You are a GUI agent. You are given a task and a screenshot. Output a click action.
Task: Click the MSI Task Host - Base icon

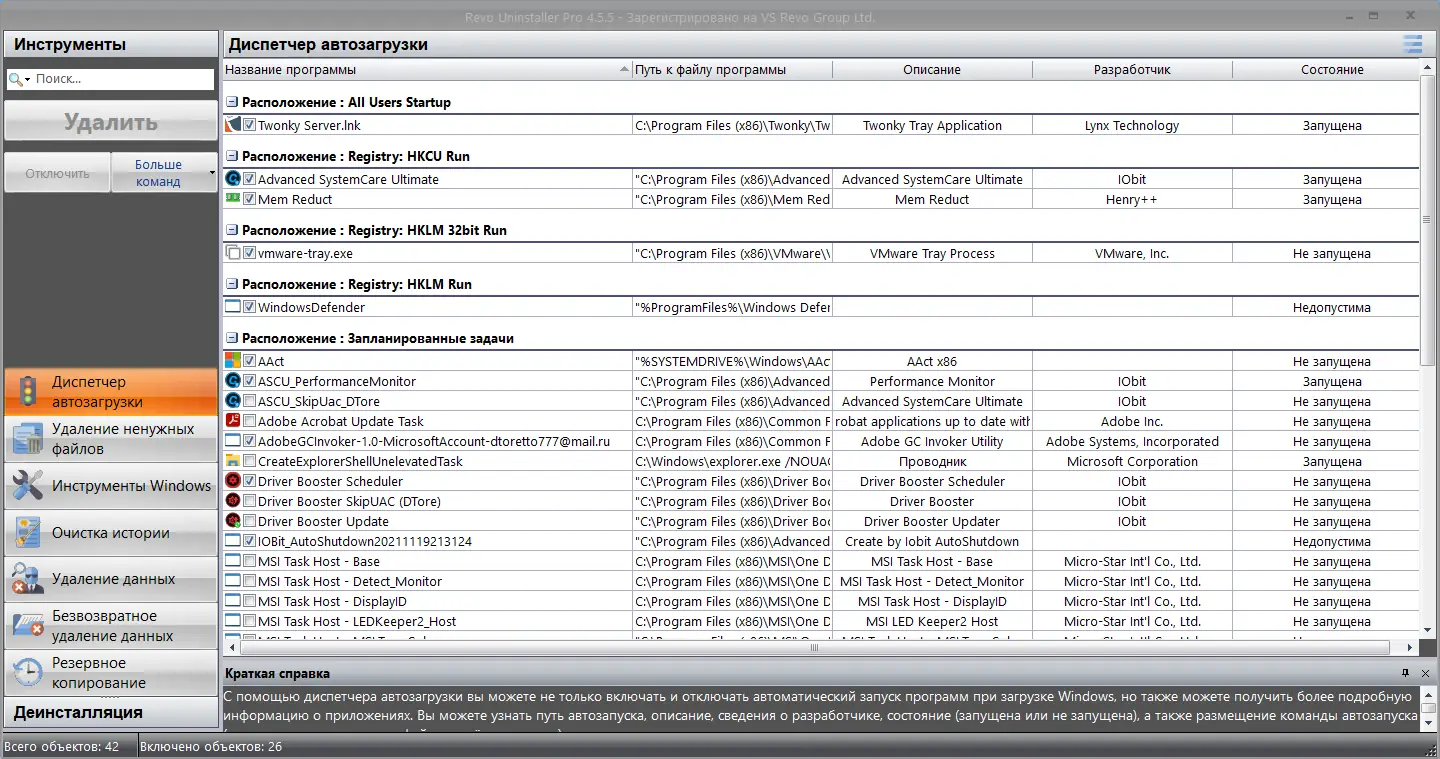tap(233, 561)
